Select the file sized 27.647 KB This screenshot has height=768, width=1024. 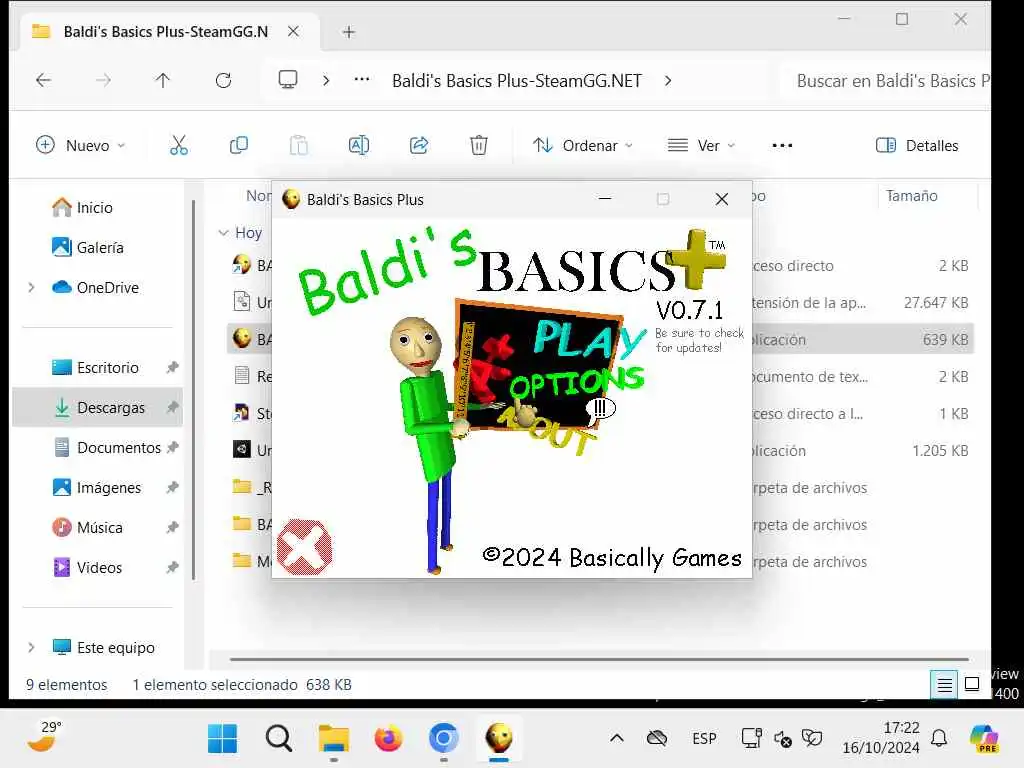click(600, 302)
